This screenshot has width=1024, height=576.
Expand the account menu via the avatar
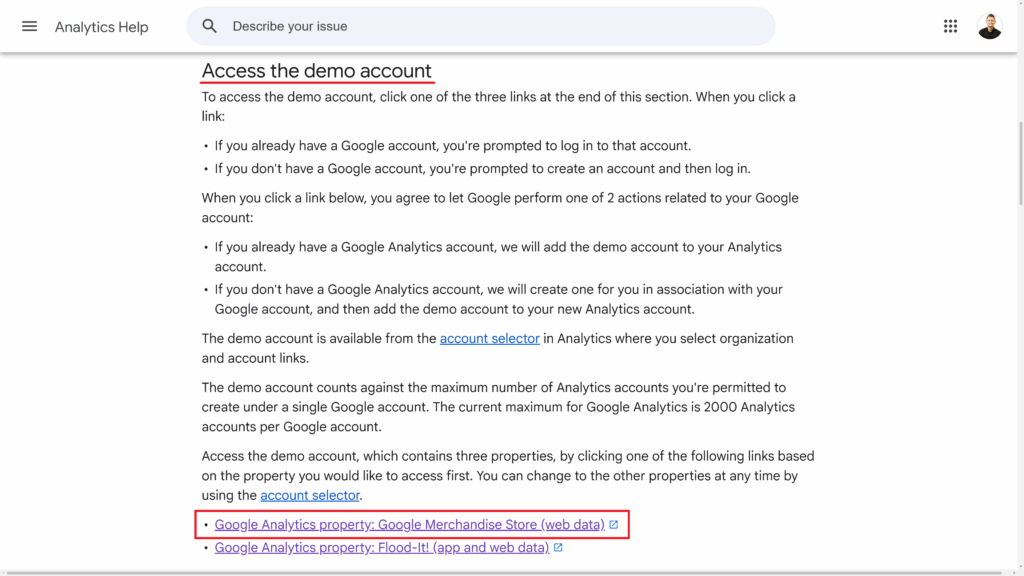(x=989, y=25)
